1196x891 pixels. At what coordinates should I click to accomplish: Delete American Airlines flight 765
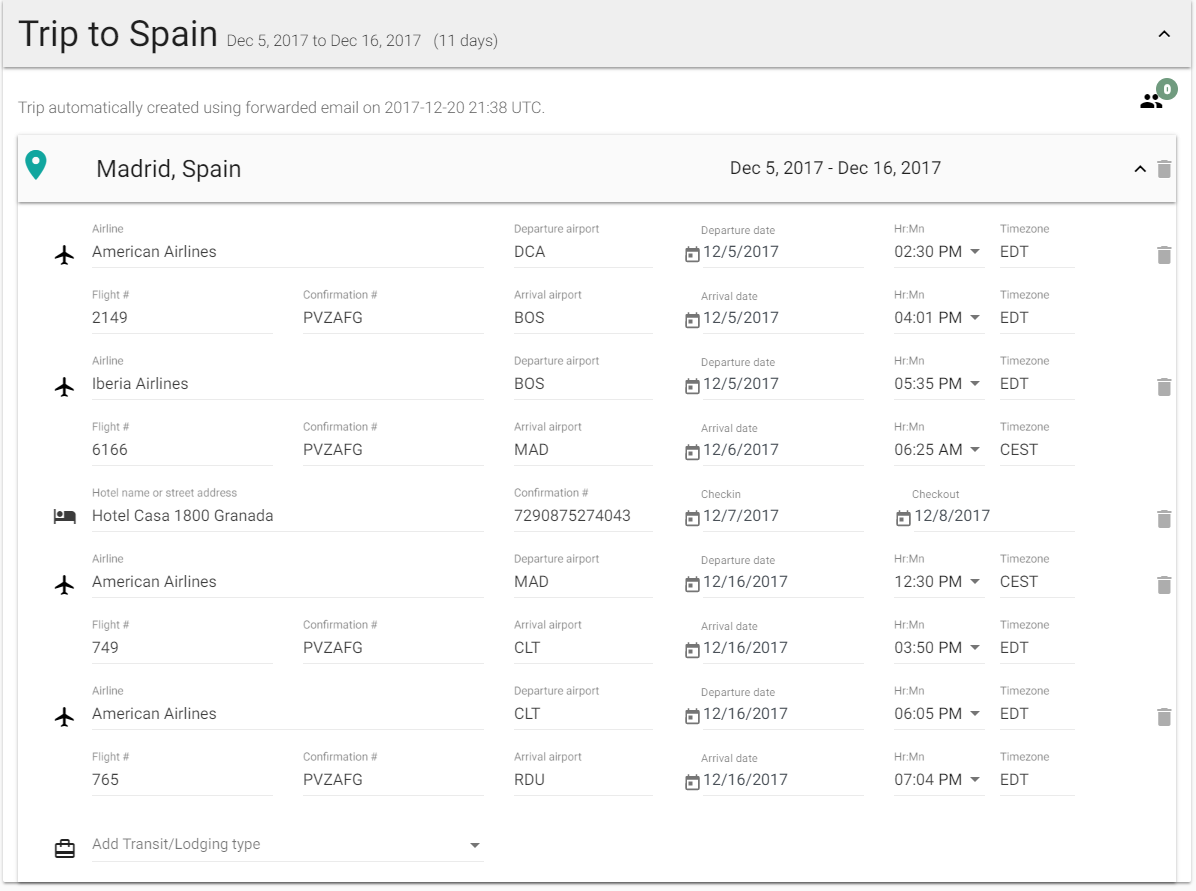1164,717
